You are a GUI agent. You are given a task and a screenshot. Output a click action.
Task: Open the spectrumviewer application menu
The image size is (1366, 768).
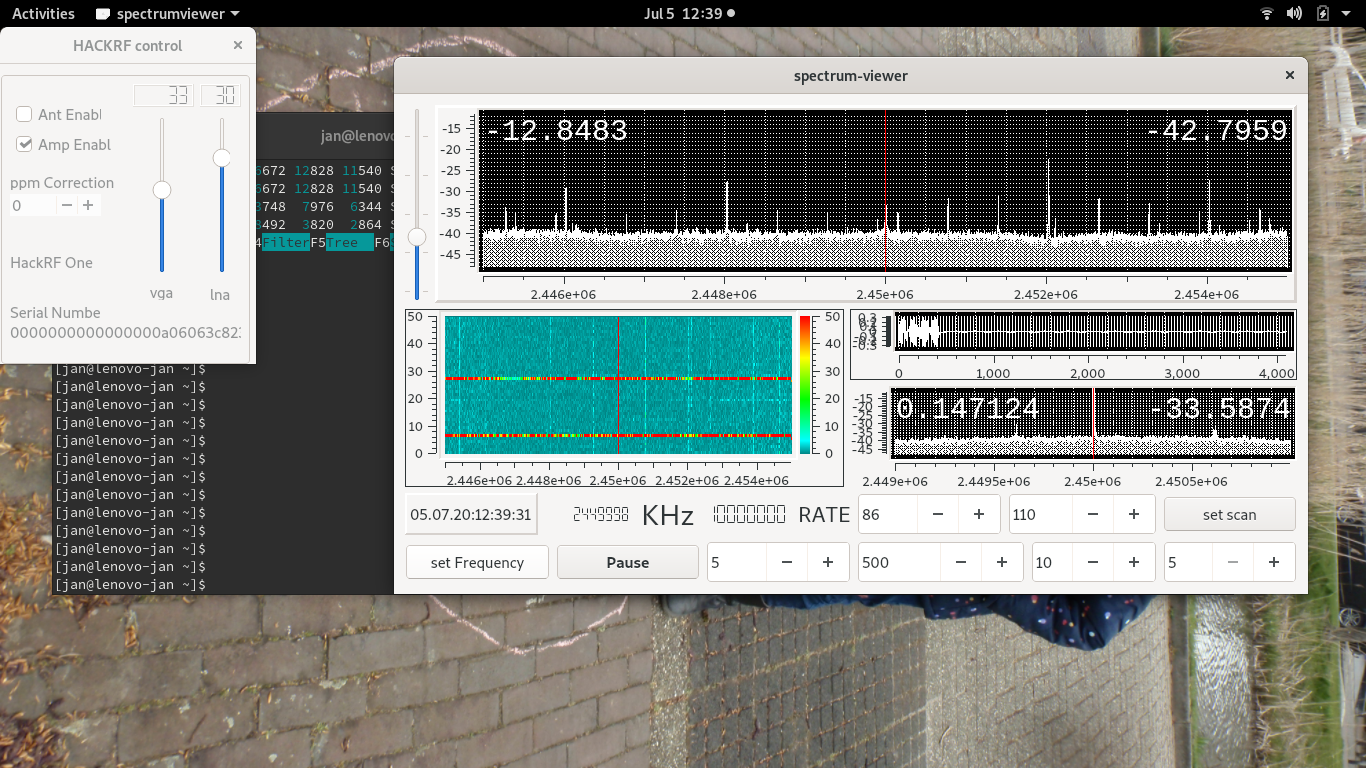[x=168, y=14]
